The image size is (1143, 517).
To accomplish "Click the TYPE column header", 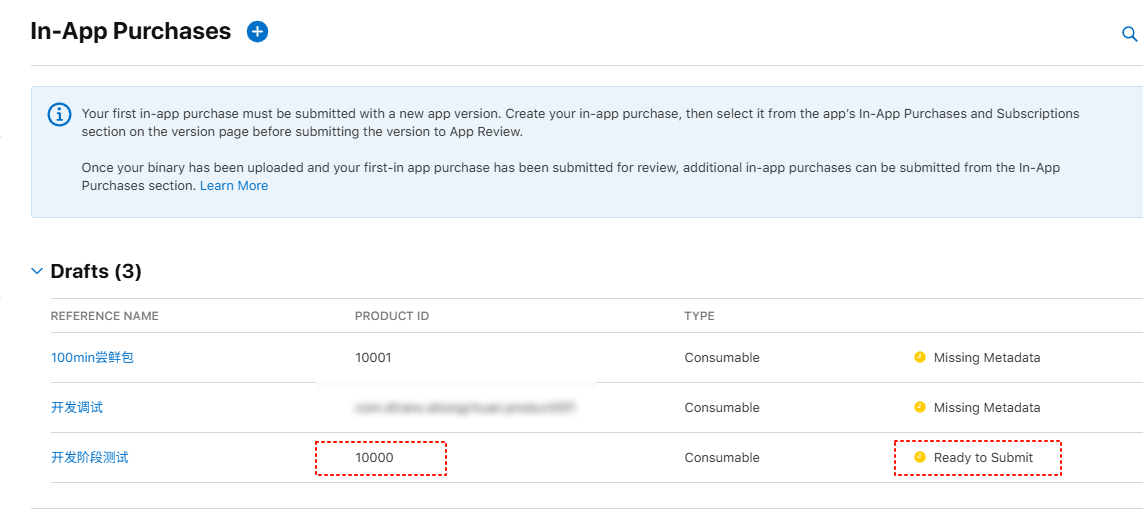I will 699,316.
